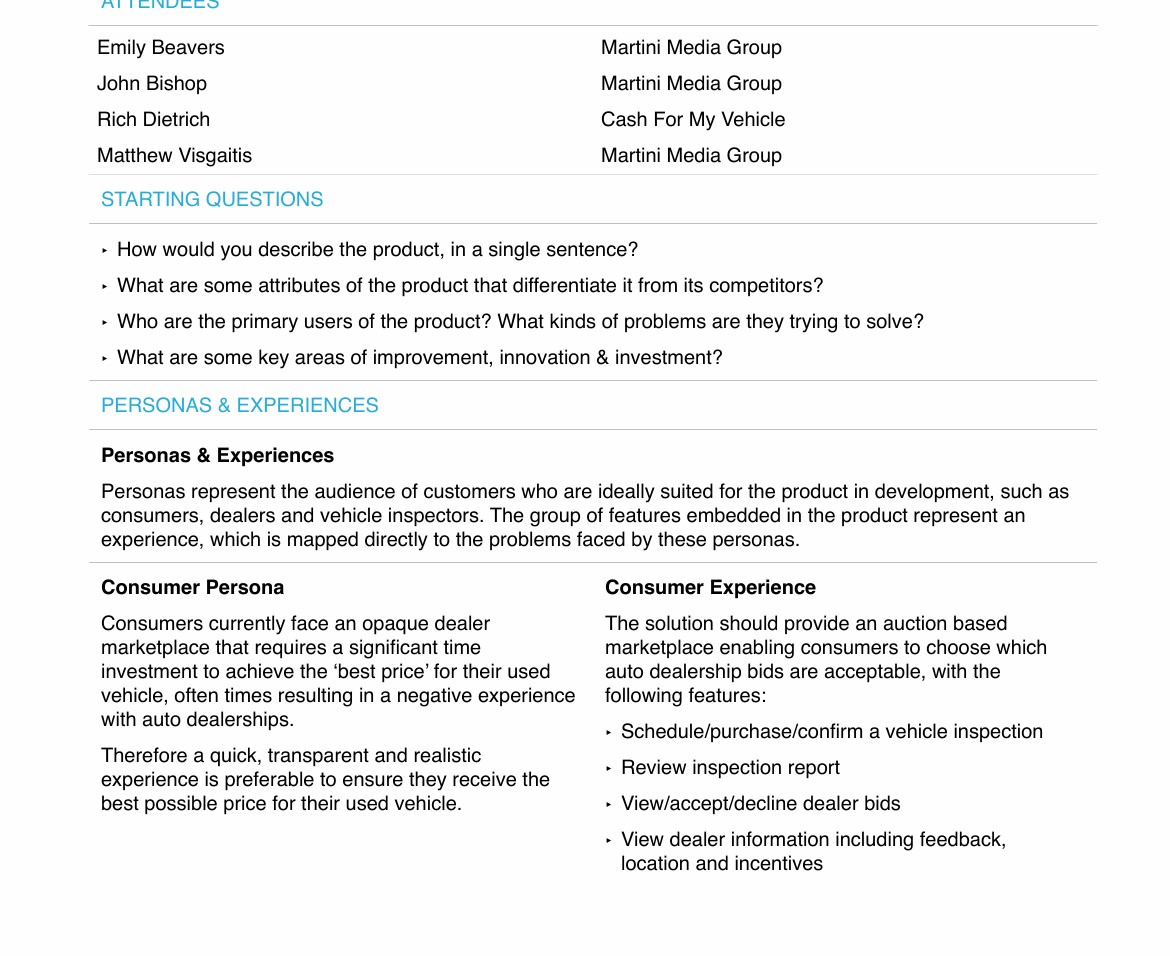Click question about differentiating attributes from competitors

(470, 285)
